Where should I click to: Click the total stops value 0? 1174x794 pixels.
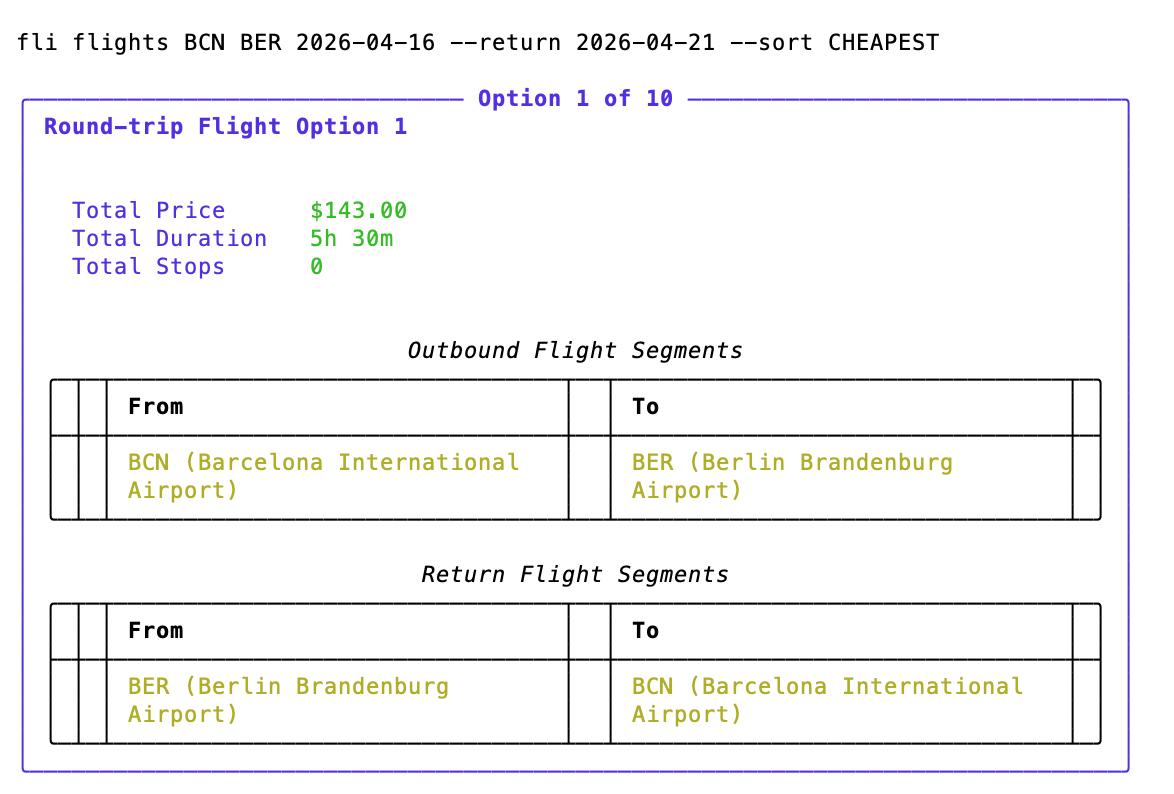point(316,266)
